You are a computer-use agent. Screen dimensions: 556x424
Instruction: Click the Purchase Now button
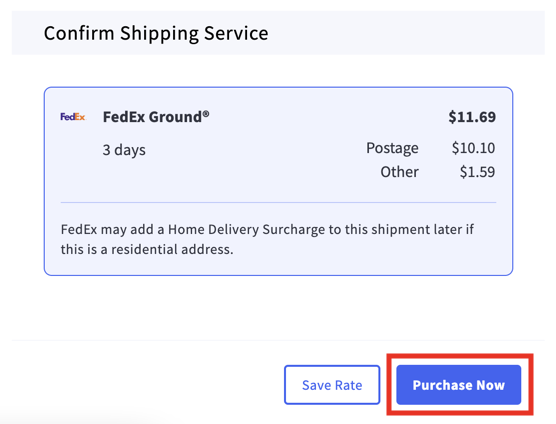(x=458, y=385)
